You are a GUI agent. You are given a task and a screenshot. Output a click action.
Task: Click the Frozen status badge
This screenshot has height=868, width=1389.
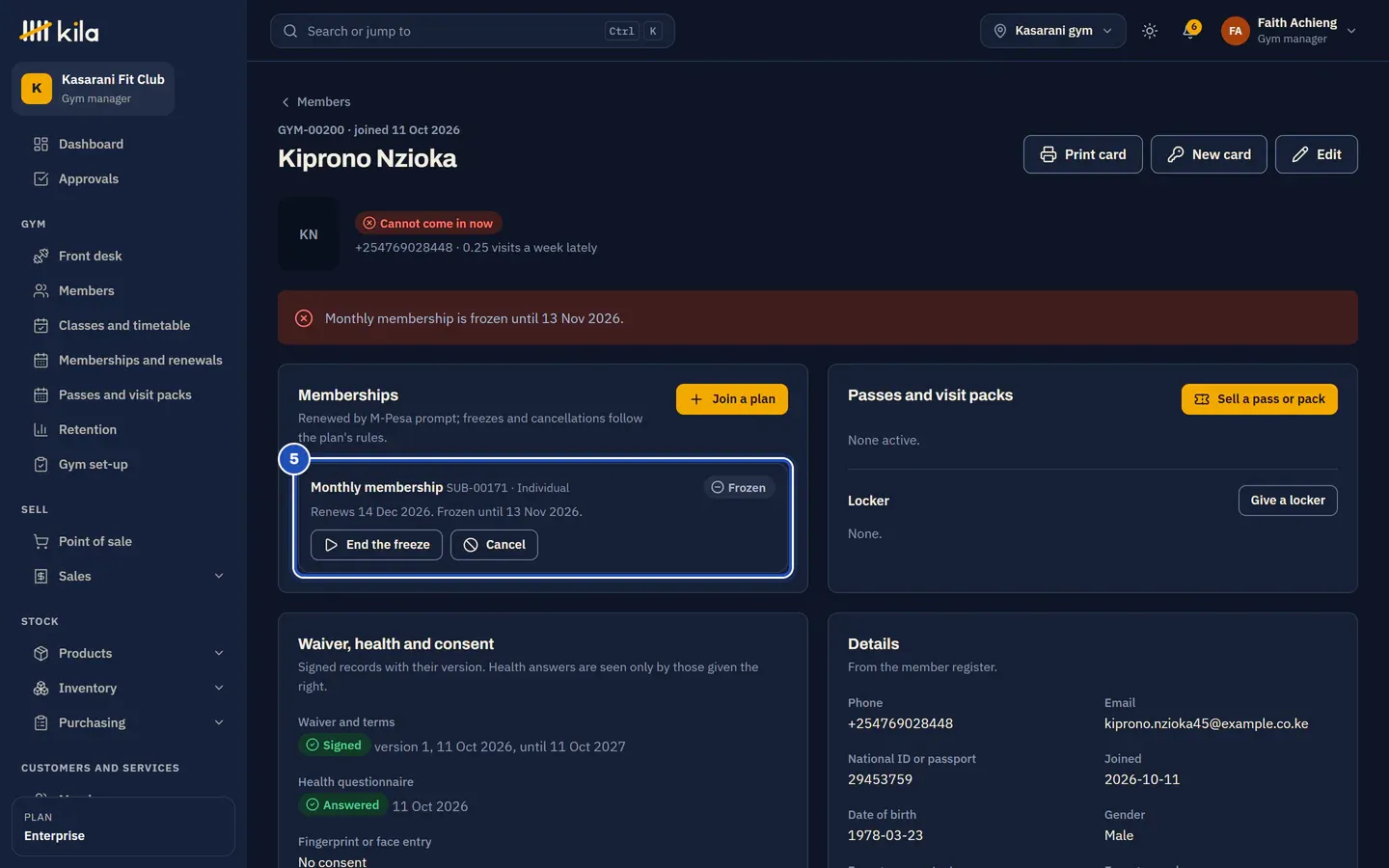click(739, 488)
